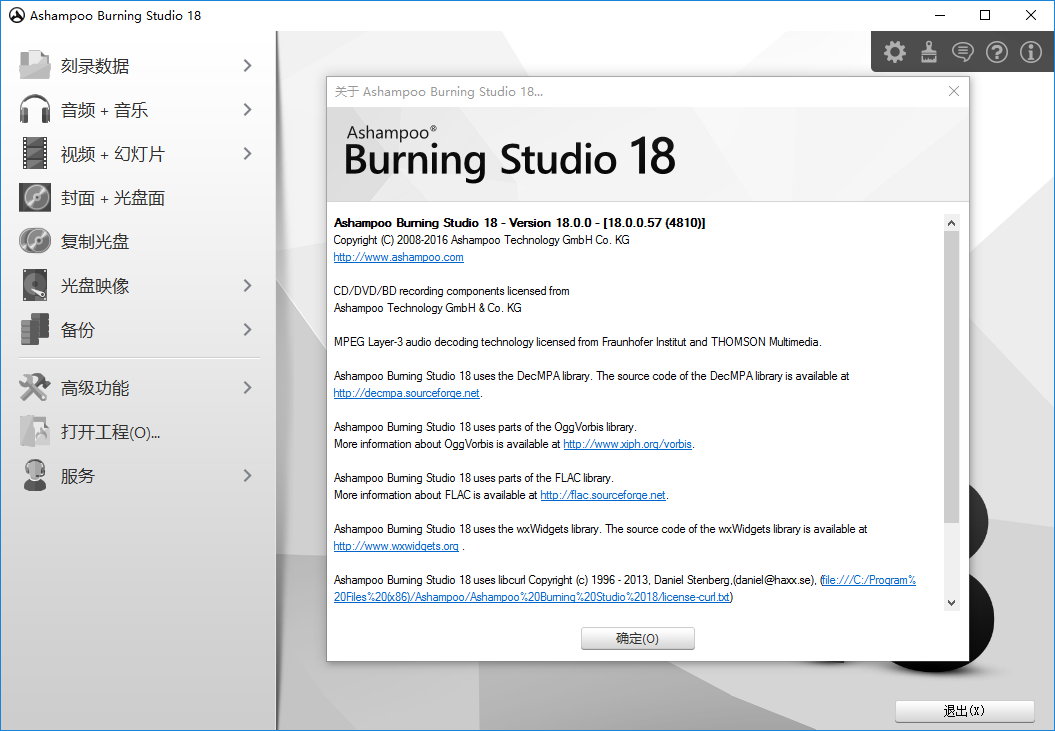Viewport: 1055px width, 731px height.
Task: Select the 高级功能 menu entry
Action: coord(138,388)
